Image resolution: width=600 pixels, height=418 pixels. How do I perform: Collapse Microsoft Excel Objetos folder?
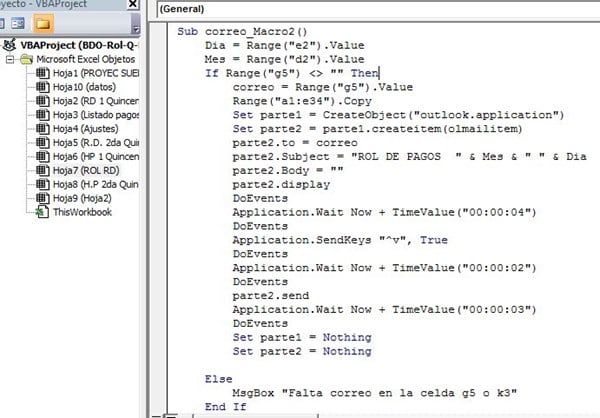9,59
